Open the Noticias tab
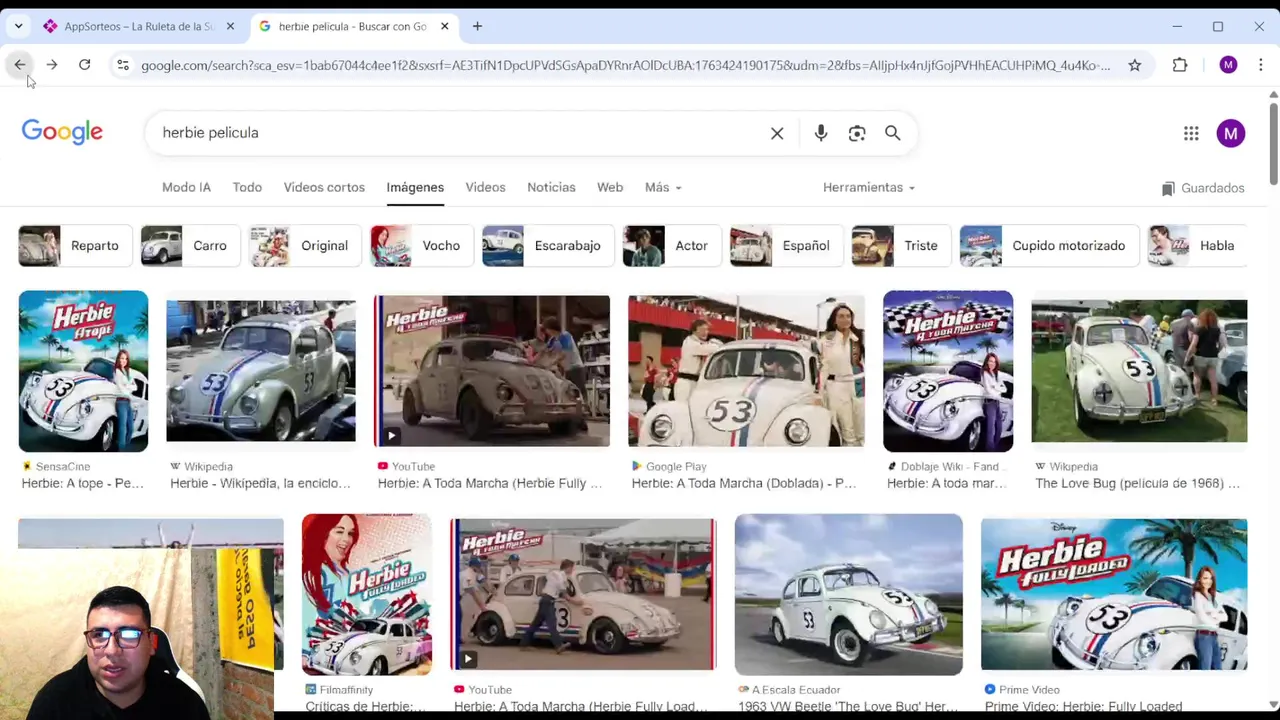This screenshot has height=720, width=1280. (x=551, y=187)
